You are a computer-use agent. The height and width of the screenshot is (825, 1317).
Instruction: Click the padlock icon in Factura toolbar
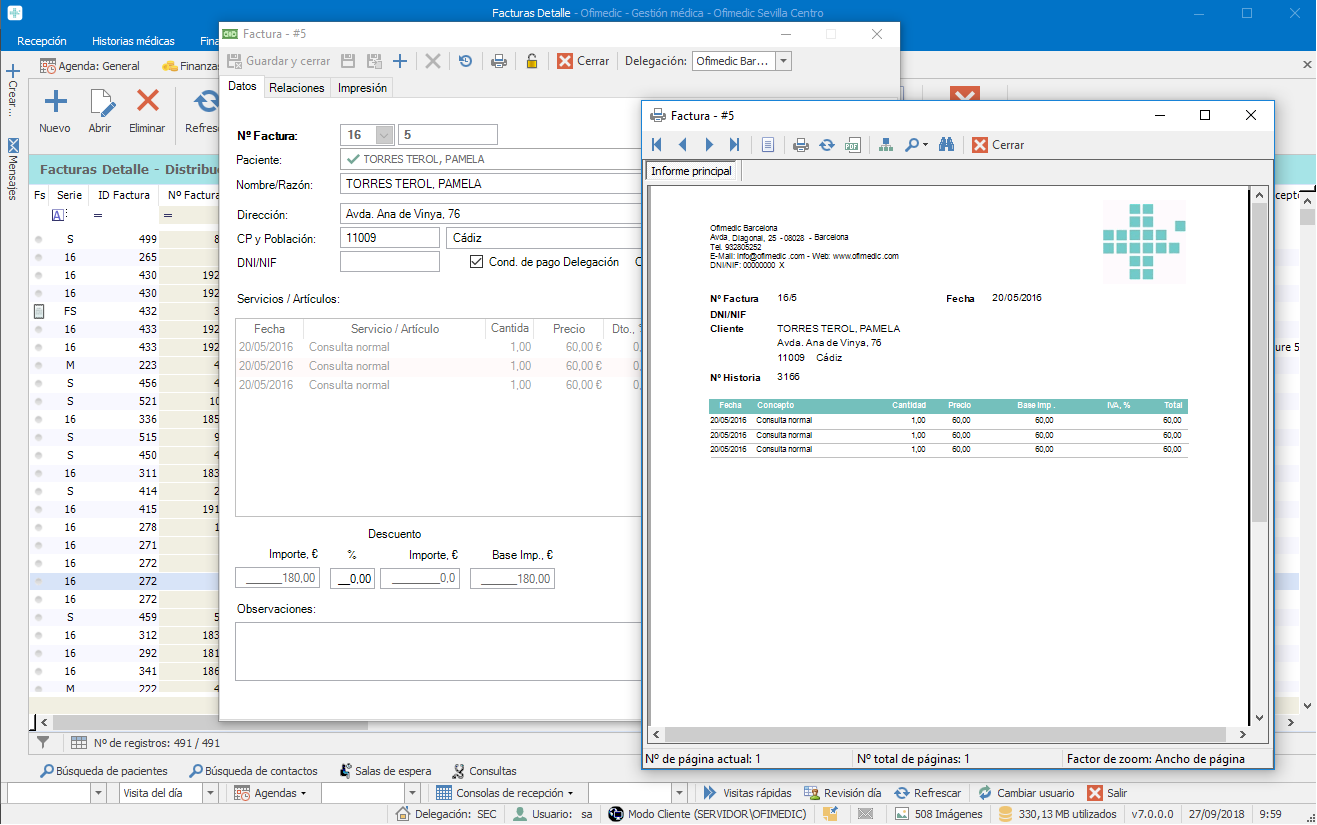pyautogui.click(x=532, y=61)
